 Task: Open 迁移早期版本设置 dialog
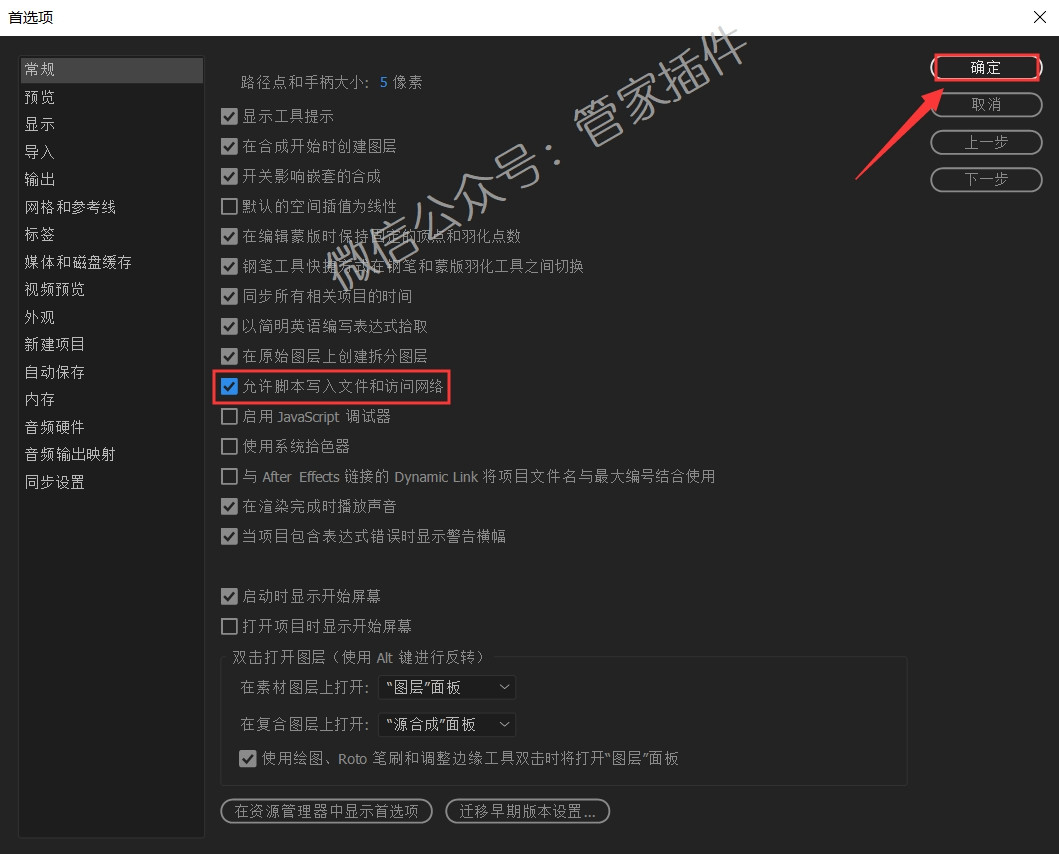[527, 811]
